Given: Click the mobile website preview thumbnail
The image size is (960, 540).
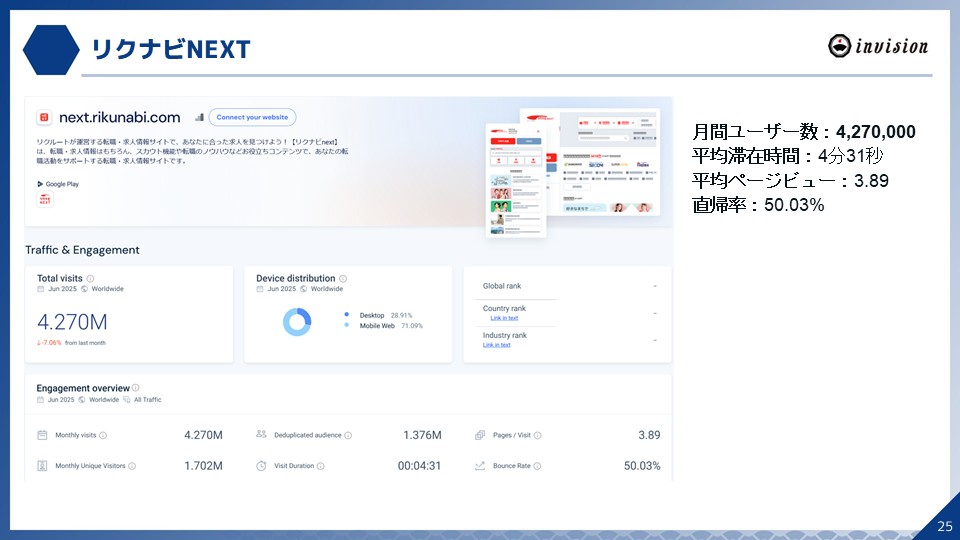Looking at the screenshot, I should point(516,180).
